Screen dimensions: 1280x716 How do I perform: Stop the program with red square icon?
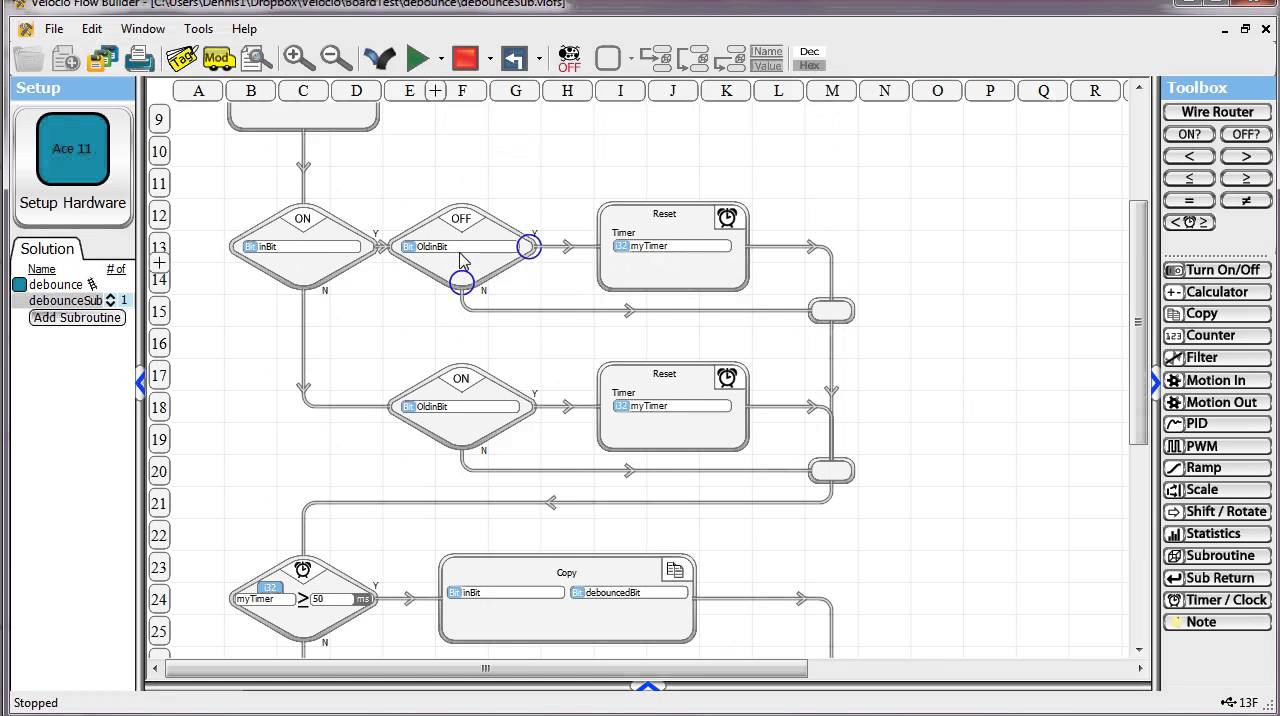pos(465,58)
